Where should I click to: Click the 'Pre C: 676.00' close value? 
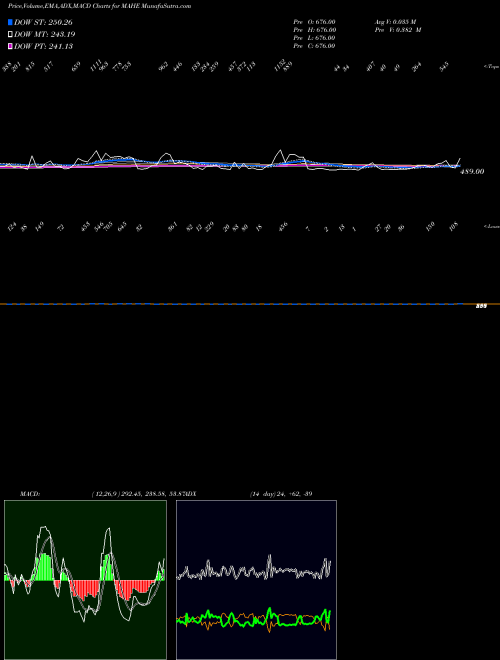click(x=314, y=46)
